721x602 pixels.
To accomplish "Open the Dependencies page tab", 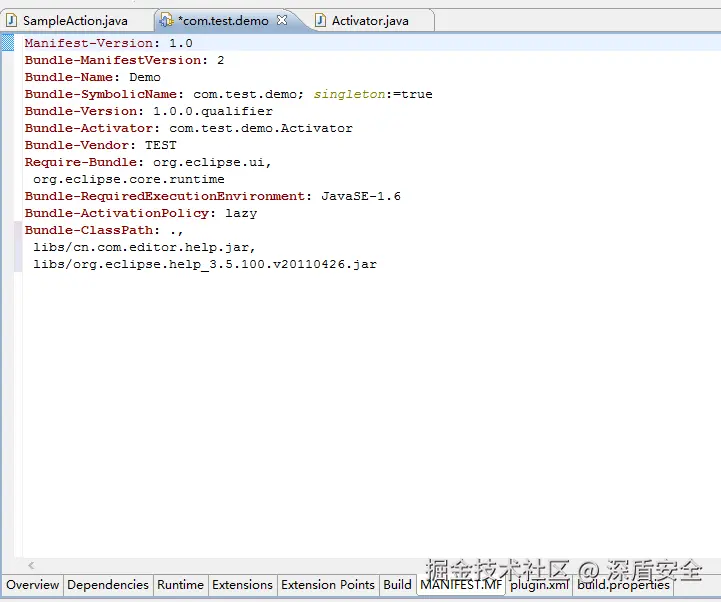I will click(108, 585).
